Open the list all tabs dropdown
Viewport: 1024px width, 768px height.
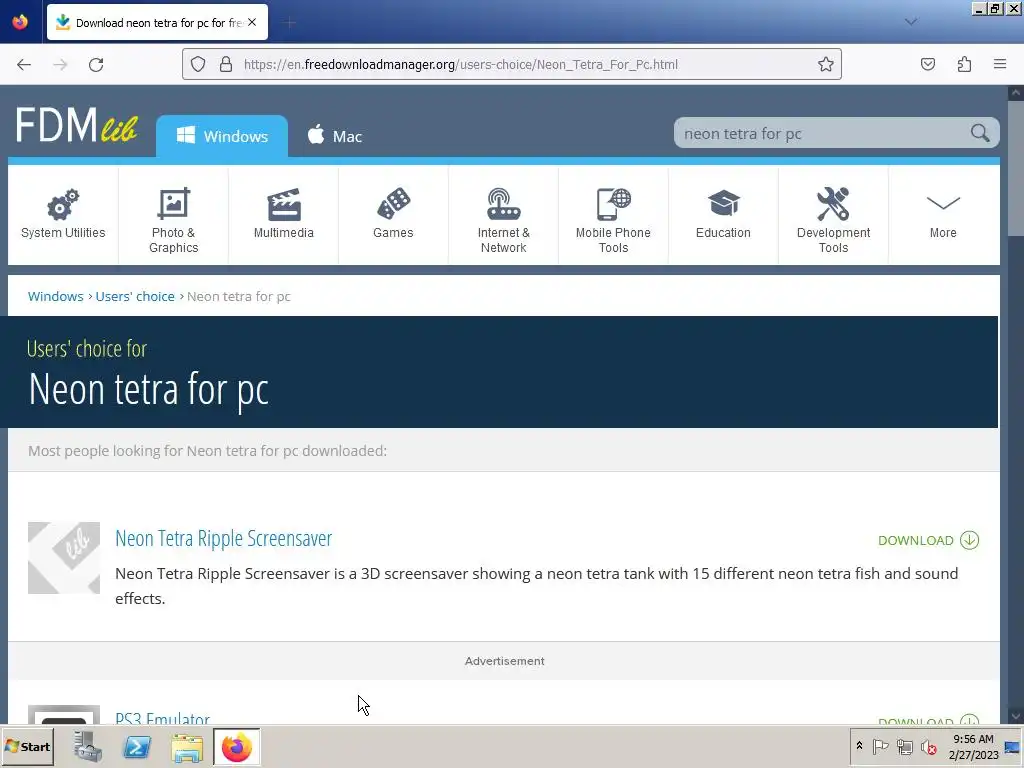coord(911,22)
